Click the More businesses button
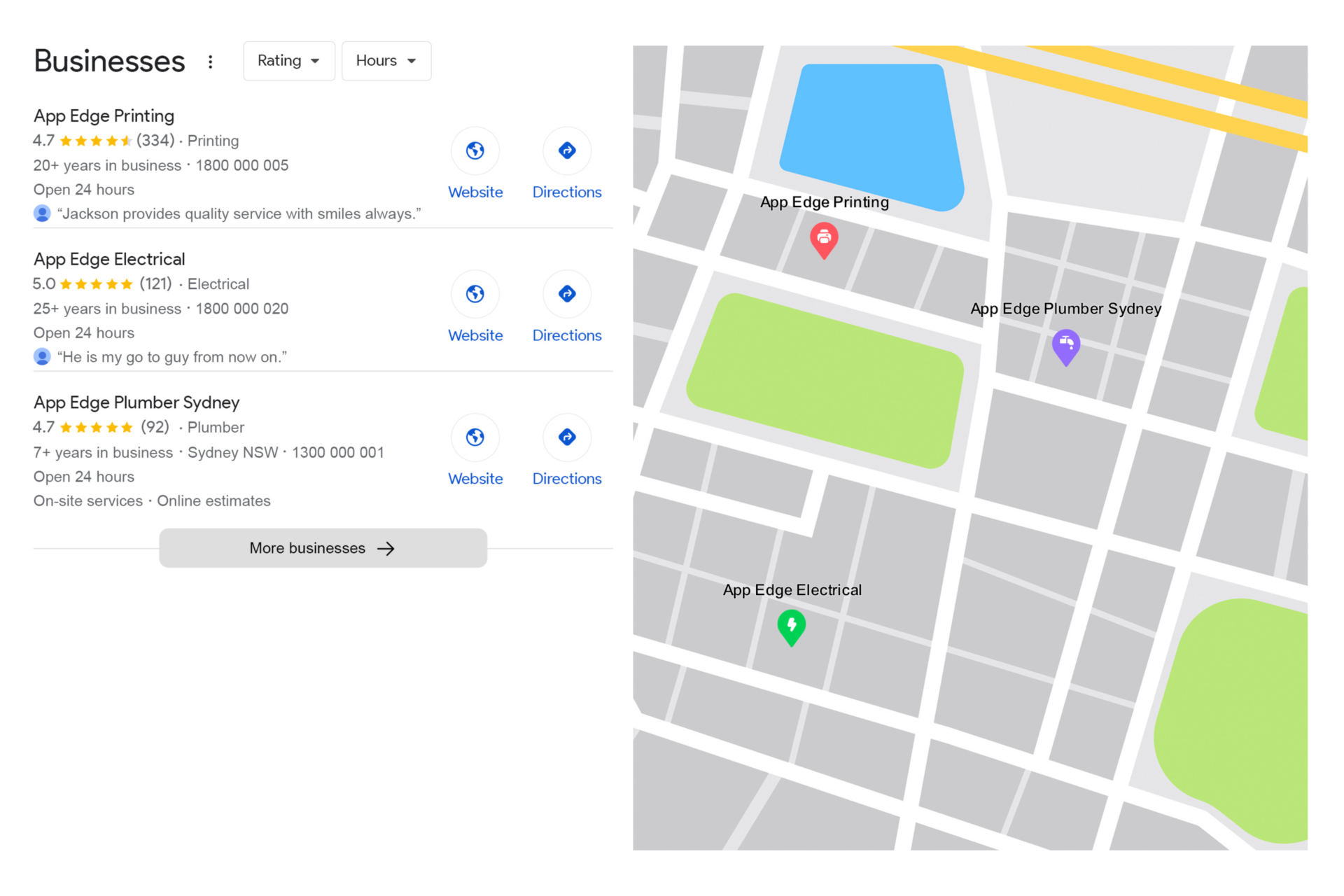The height and width of the screenshot is (896, 1344). 323,548
